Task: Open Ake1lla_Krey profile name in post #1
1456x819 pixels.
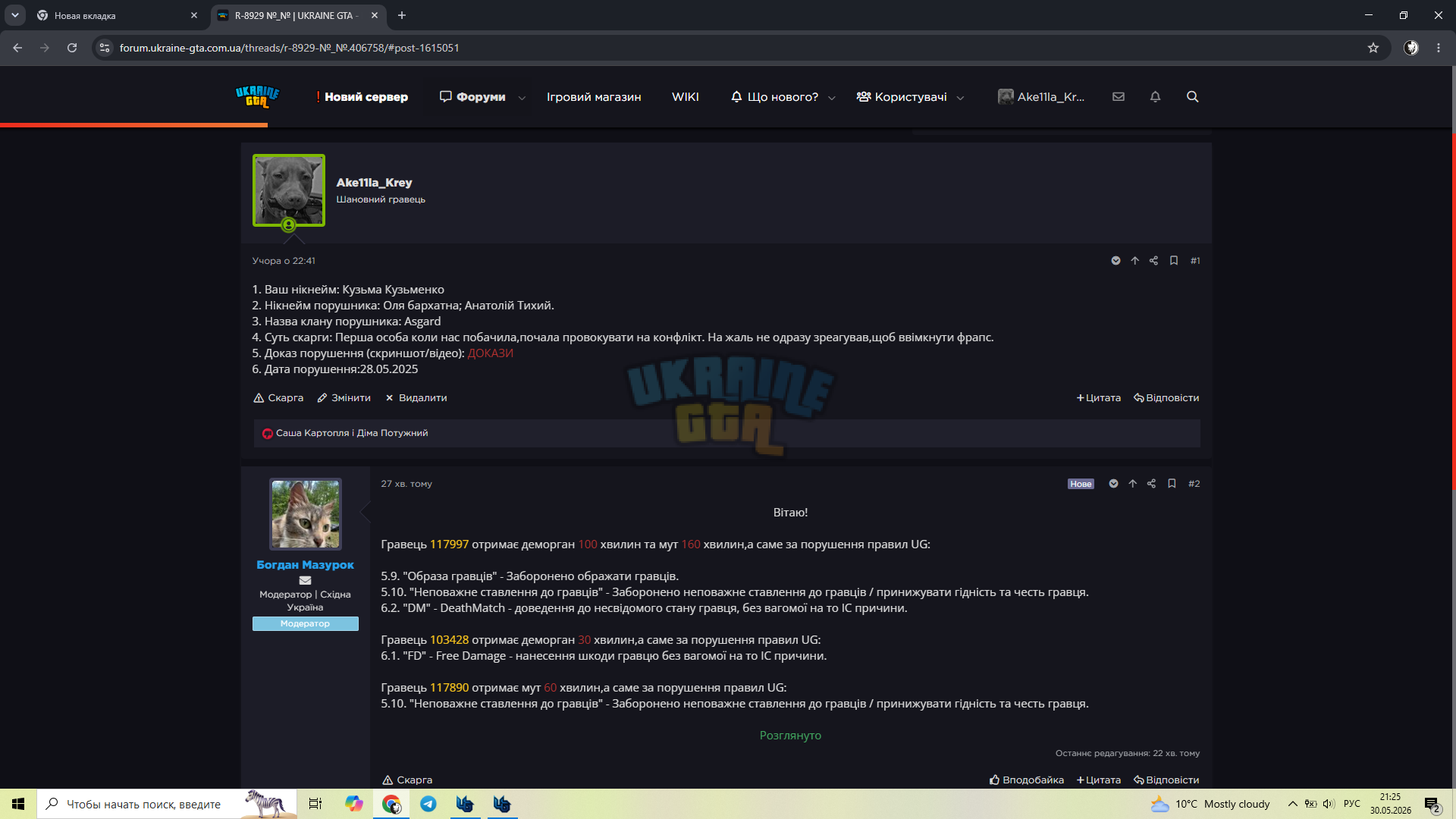Action: point(374,182)
